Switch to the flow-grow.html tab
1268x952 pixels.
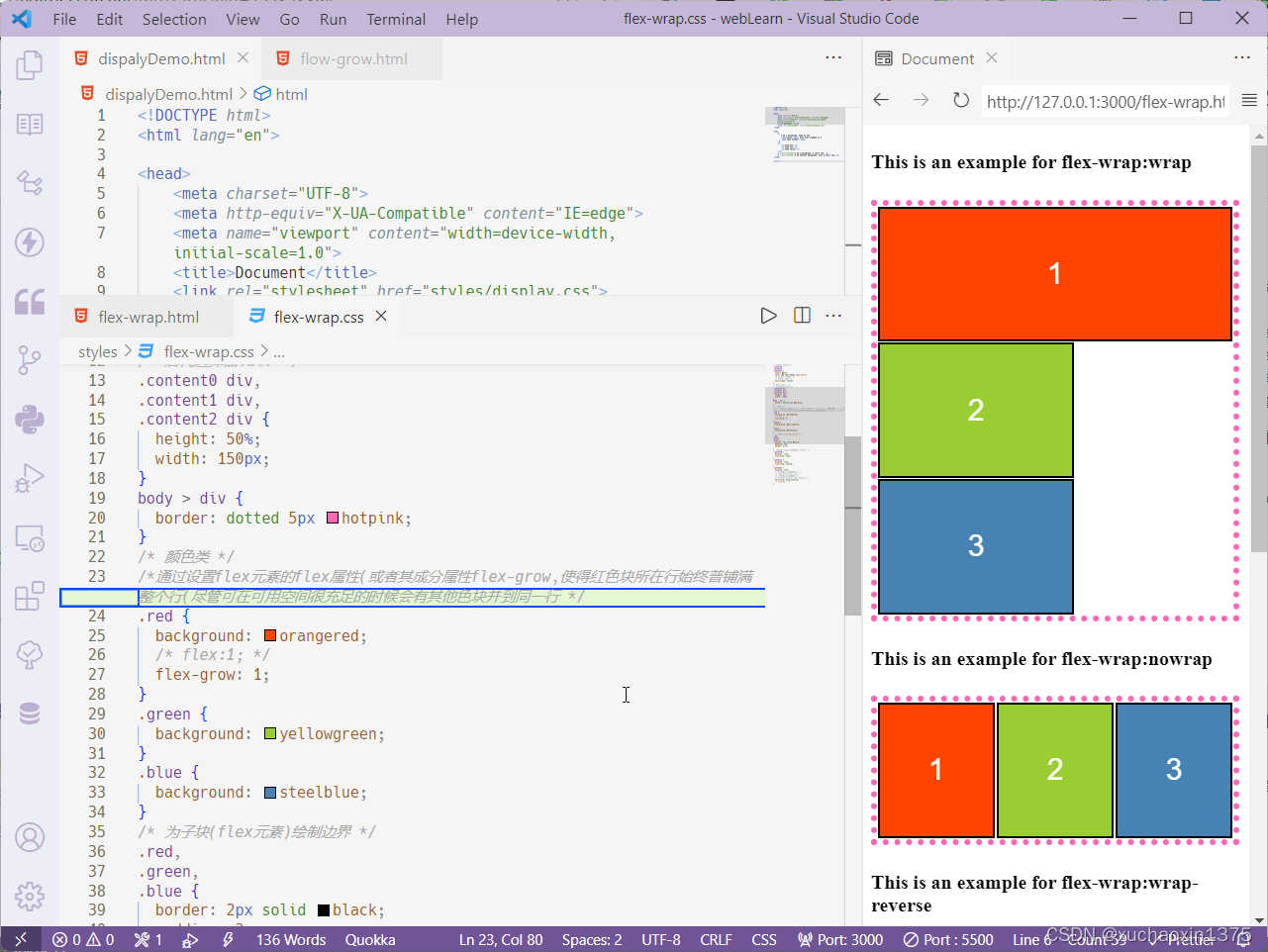(x=352, y=58)
